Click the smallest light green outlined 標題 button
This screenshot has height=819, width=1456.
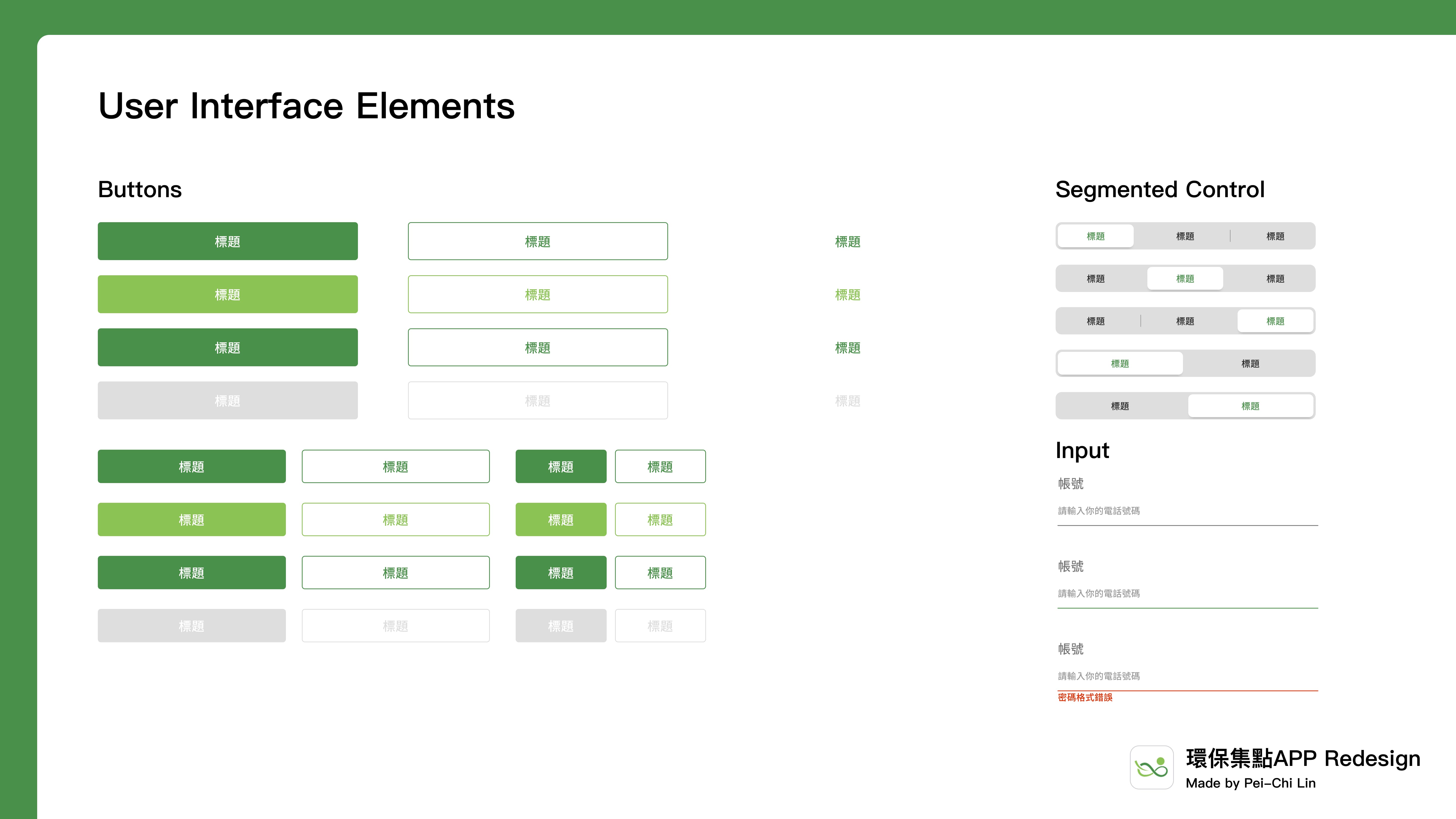pyautogui.click(x=660, y=519)
